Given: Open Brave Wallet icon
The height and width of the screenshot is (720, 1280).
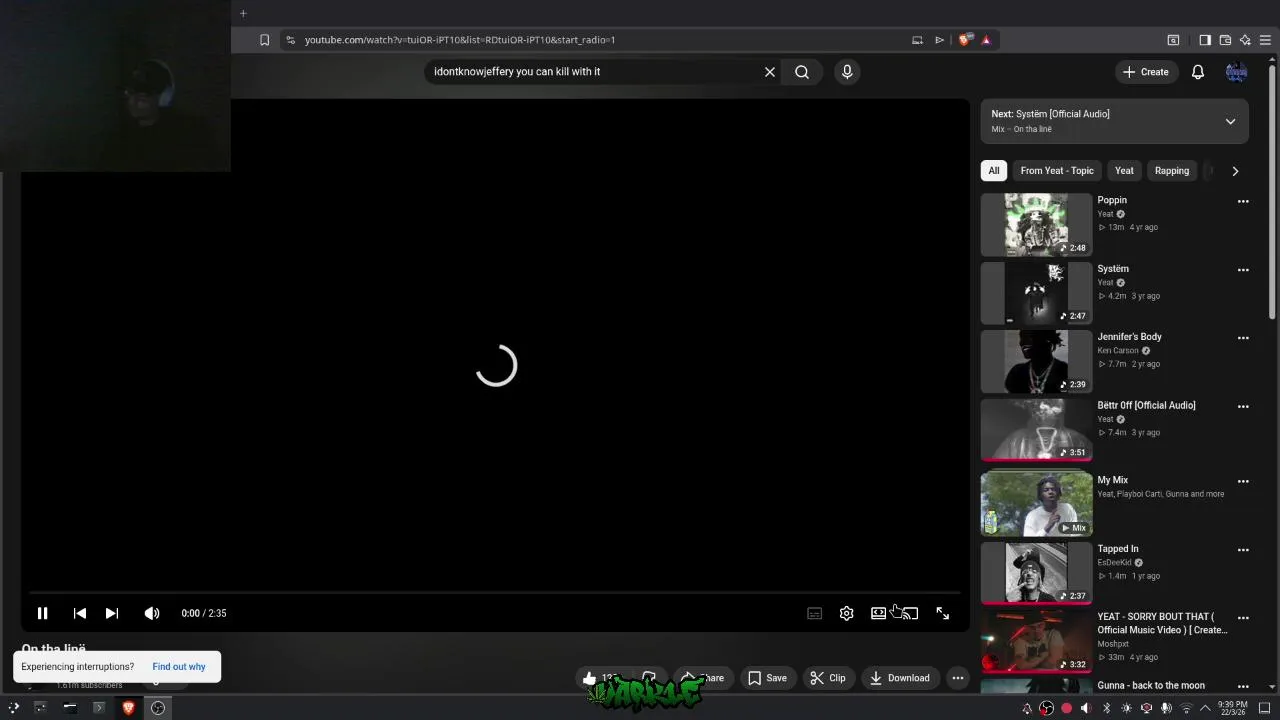Looking at the screenshot, I should (1225, 40).
